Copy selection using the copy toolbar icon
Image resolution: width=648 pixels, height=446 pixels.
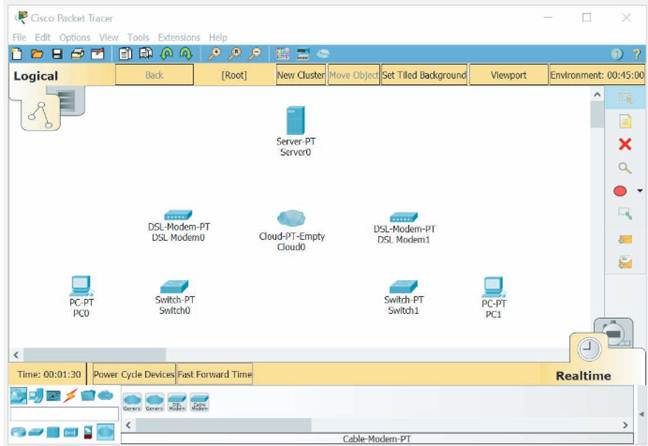pos(125,54)
